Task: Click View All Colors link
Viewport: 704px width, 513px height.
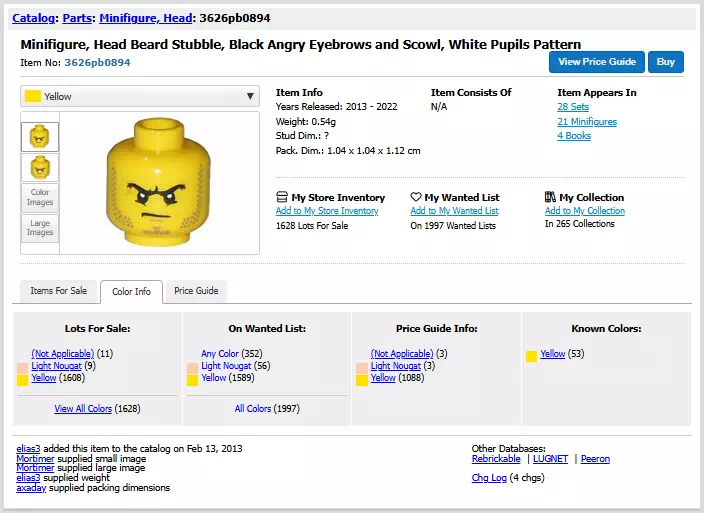Action: point(83,409)
